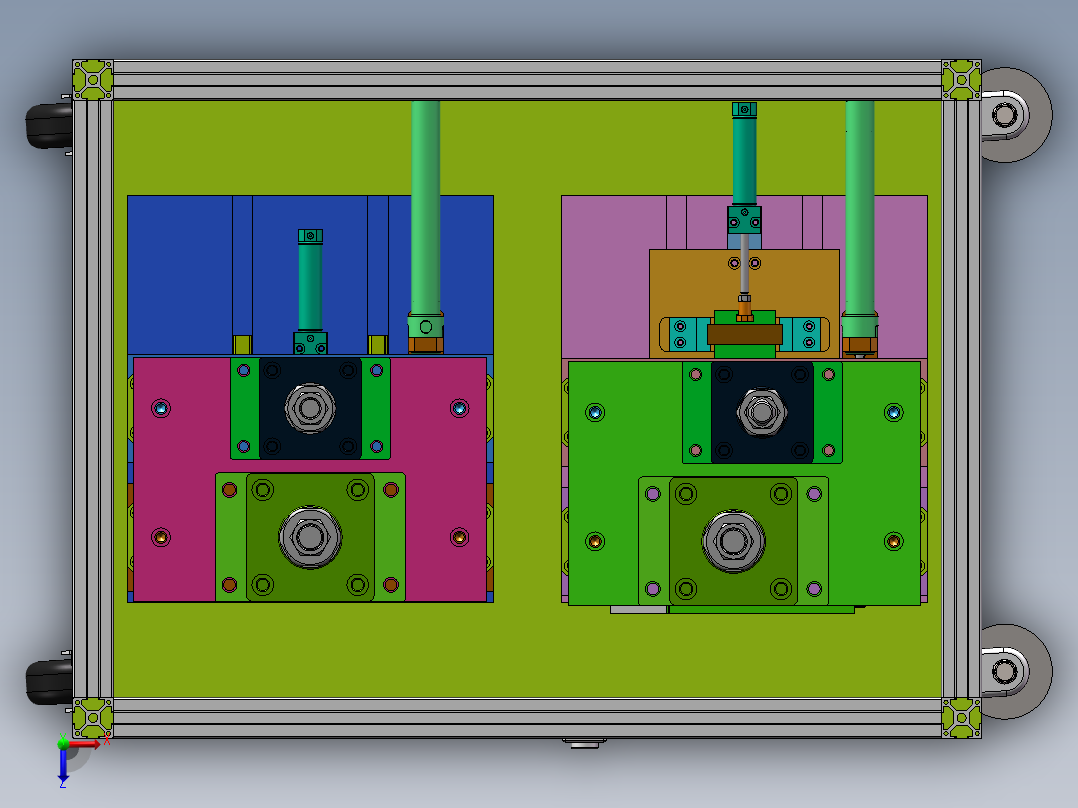Click the red X axis of coordinate triad

click(x=85, y=743)
